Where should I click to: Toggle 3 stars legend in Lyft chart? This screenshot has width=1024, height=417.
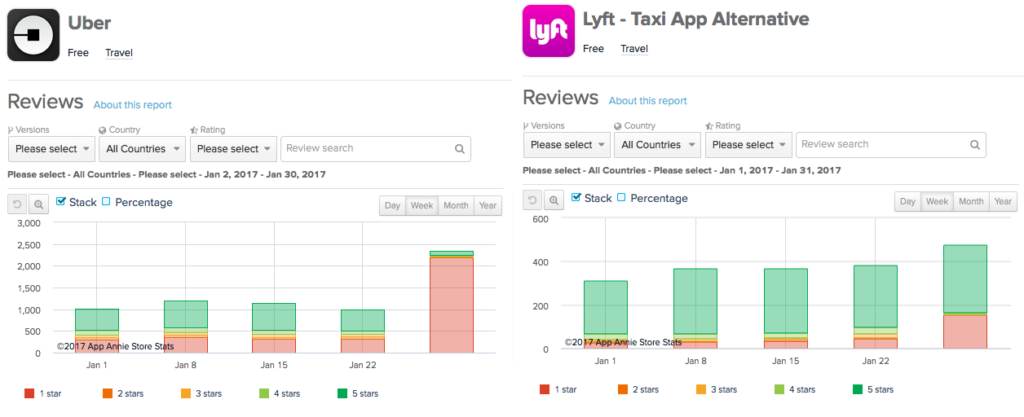point(717,390)
